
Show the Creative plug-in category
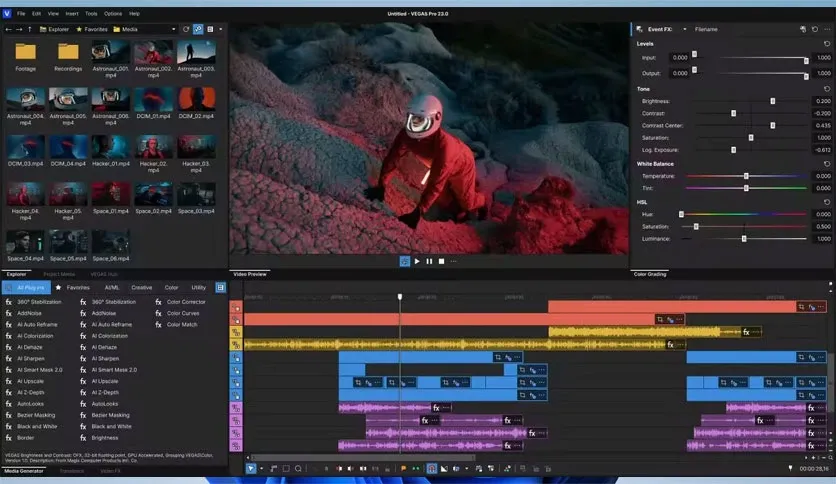point(141,287)
